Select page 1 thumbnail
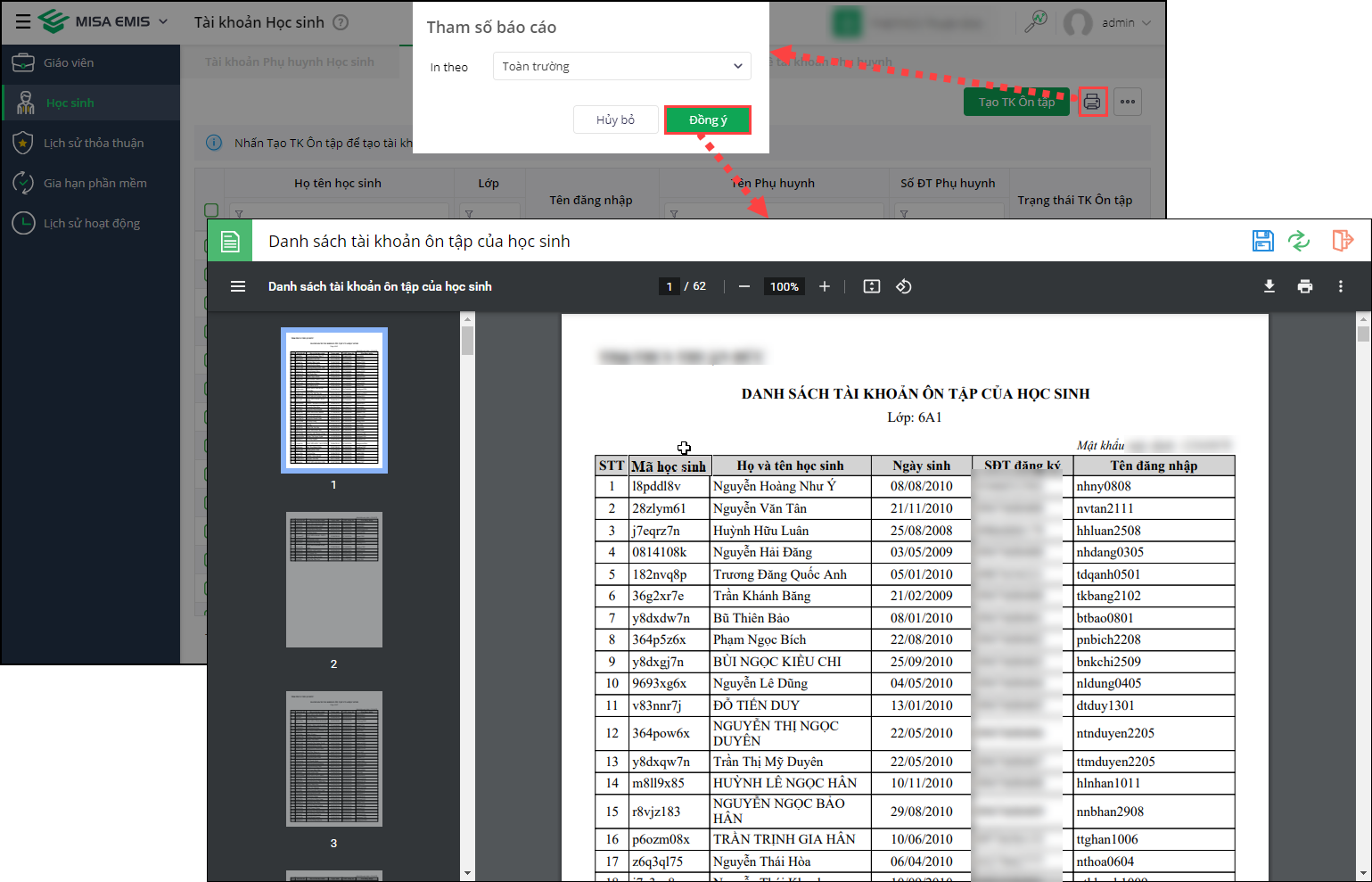 pos(334,400)
